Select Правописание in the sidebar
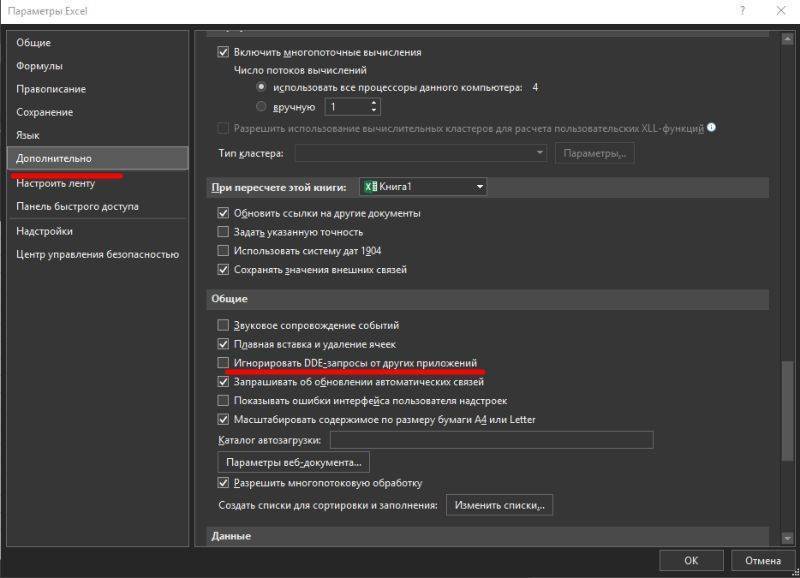 coord(97,89)
